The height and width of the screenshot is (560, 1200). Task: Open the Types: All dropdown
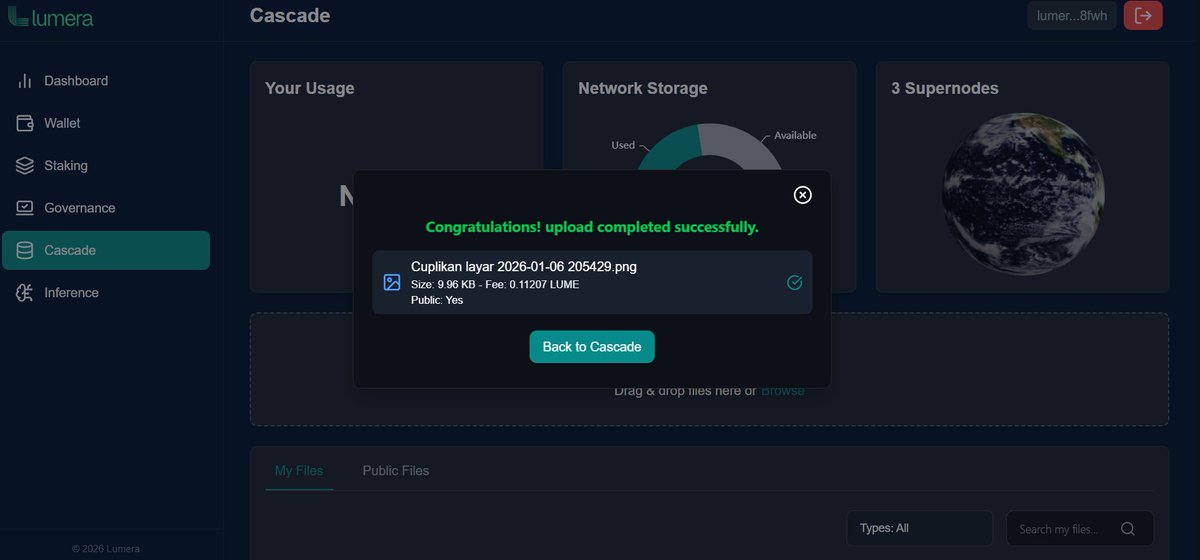pos(919,528)
